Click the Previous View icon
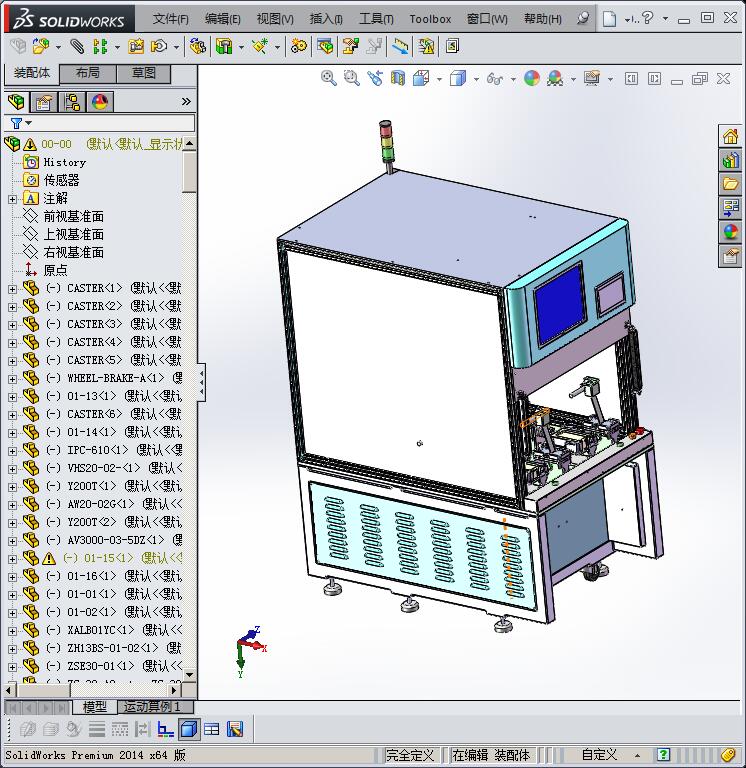746x768 pixels. point(375,78)
